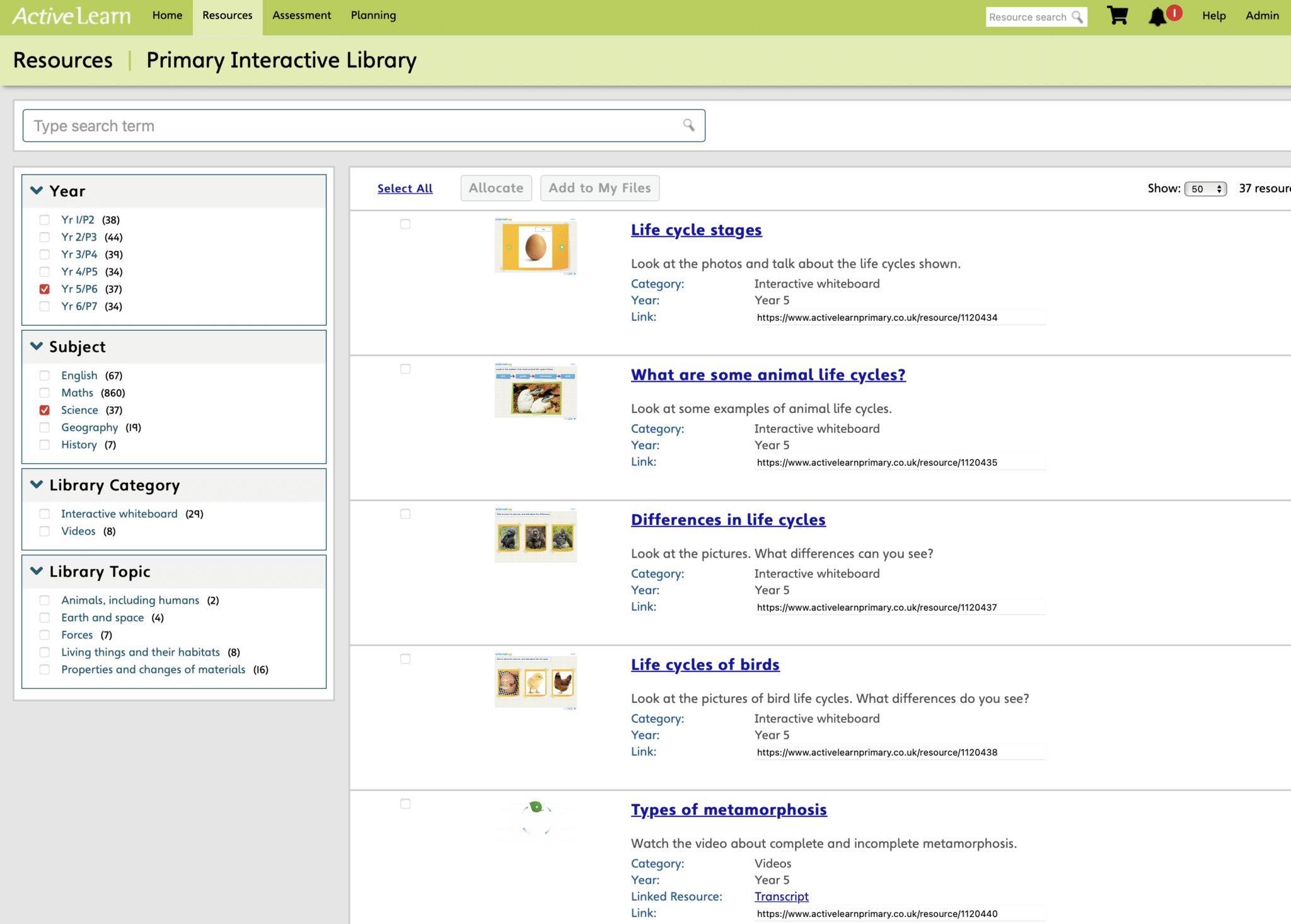Open the Show results count dropdown
1291x924 pixels.
1205,188
